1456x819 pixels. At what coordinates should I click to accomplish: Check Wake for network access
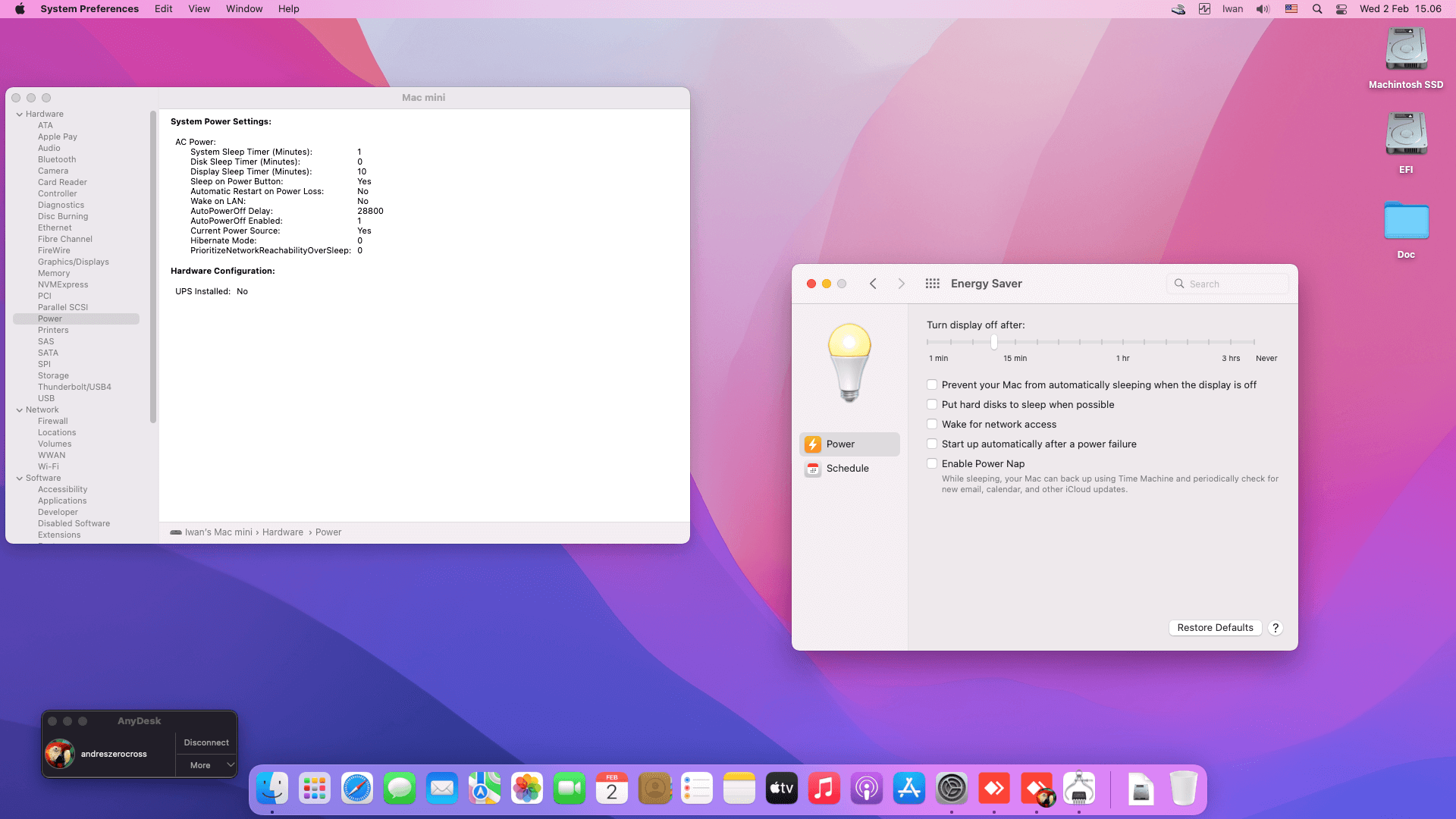(x=932, y=425)
